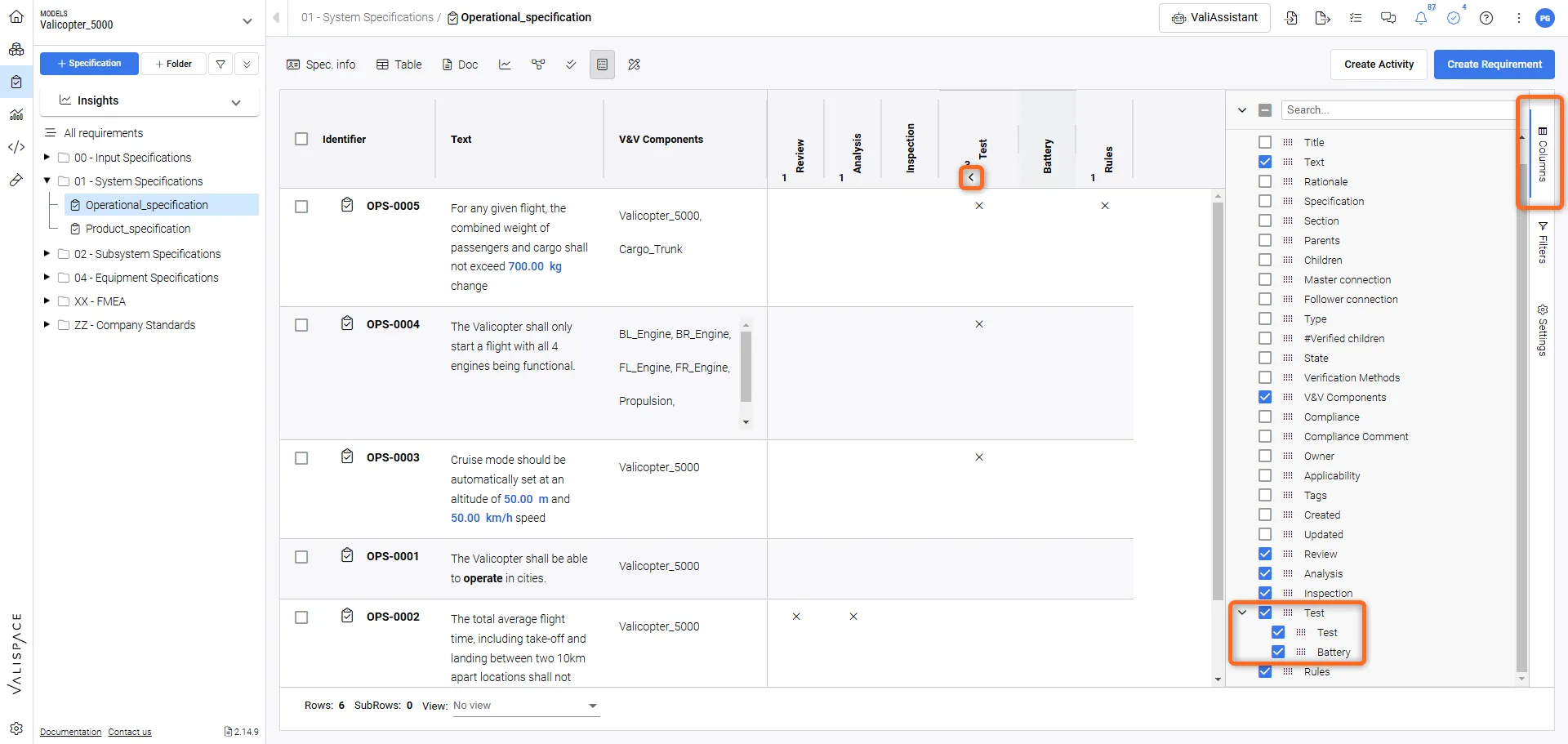Click the export file icon in header

1323,18
